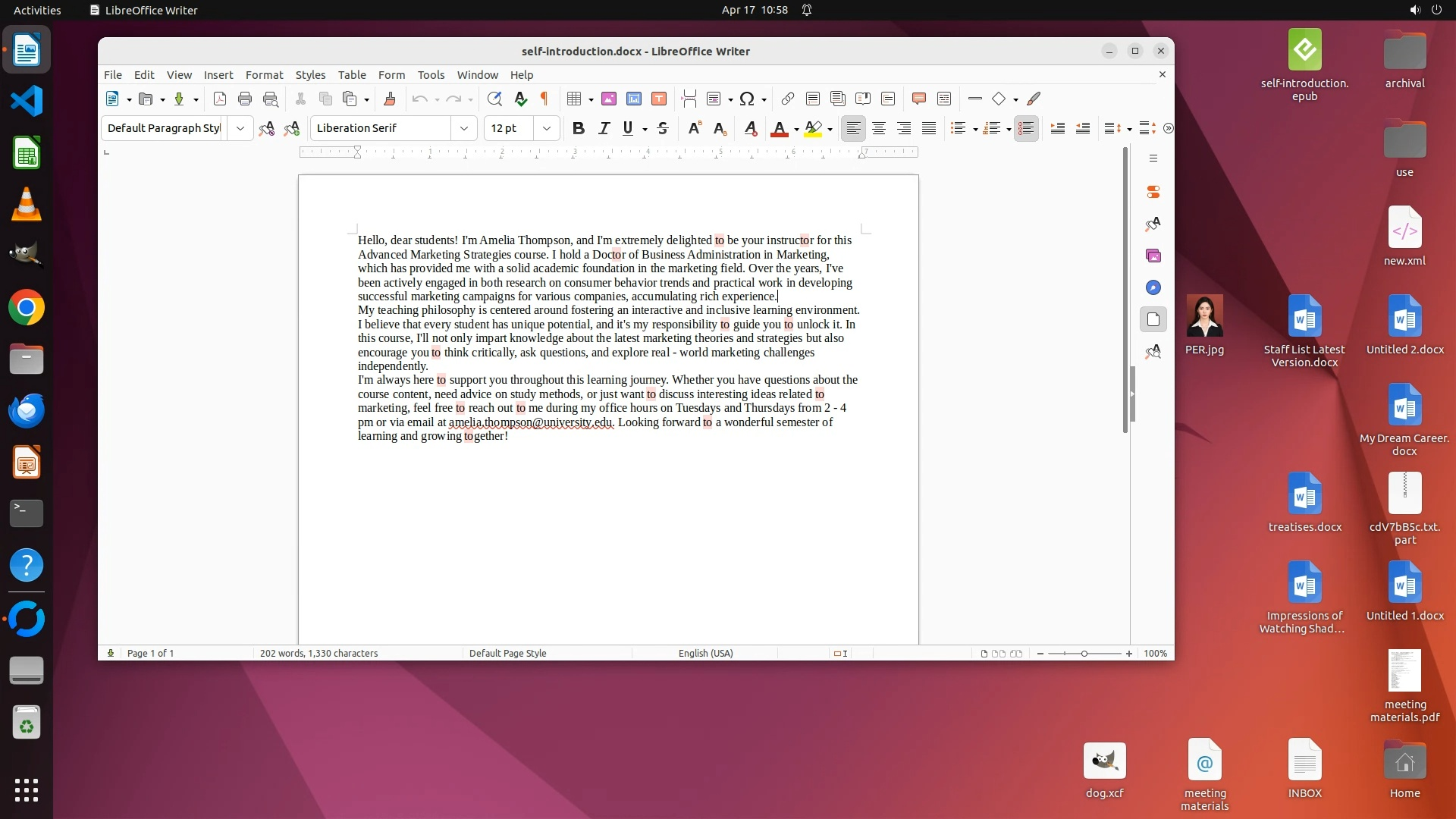The image size is (1456, 819).
Task: Toggle formatting marks display
Action: point(544,99)
